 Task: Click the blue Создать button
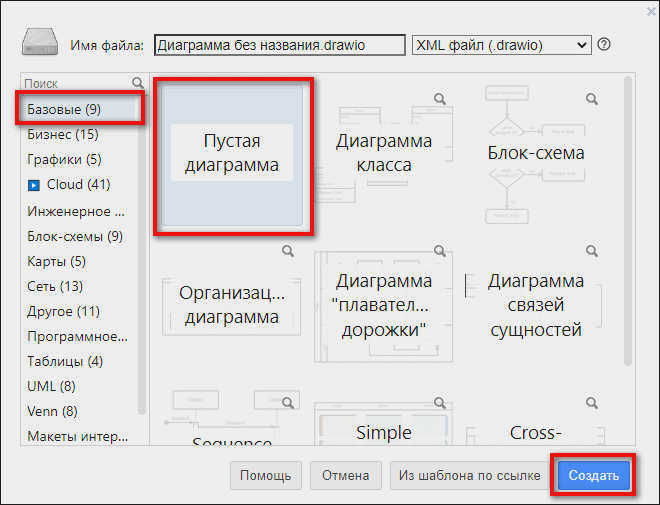593,476
